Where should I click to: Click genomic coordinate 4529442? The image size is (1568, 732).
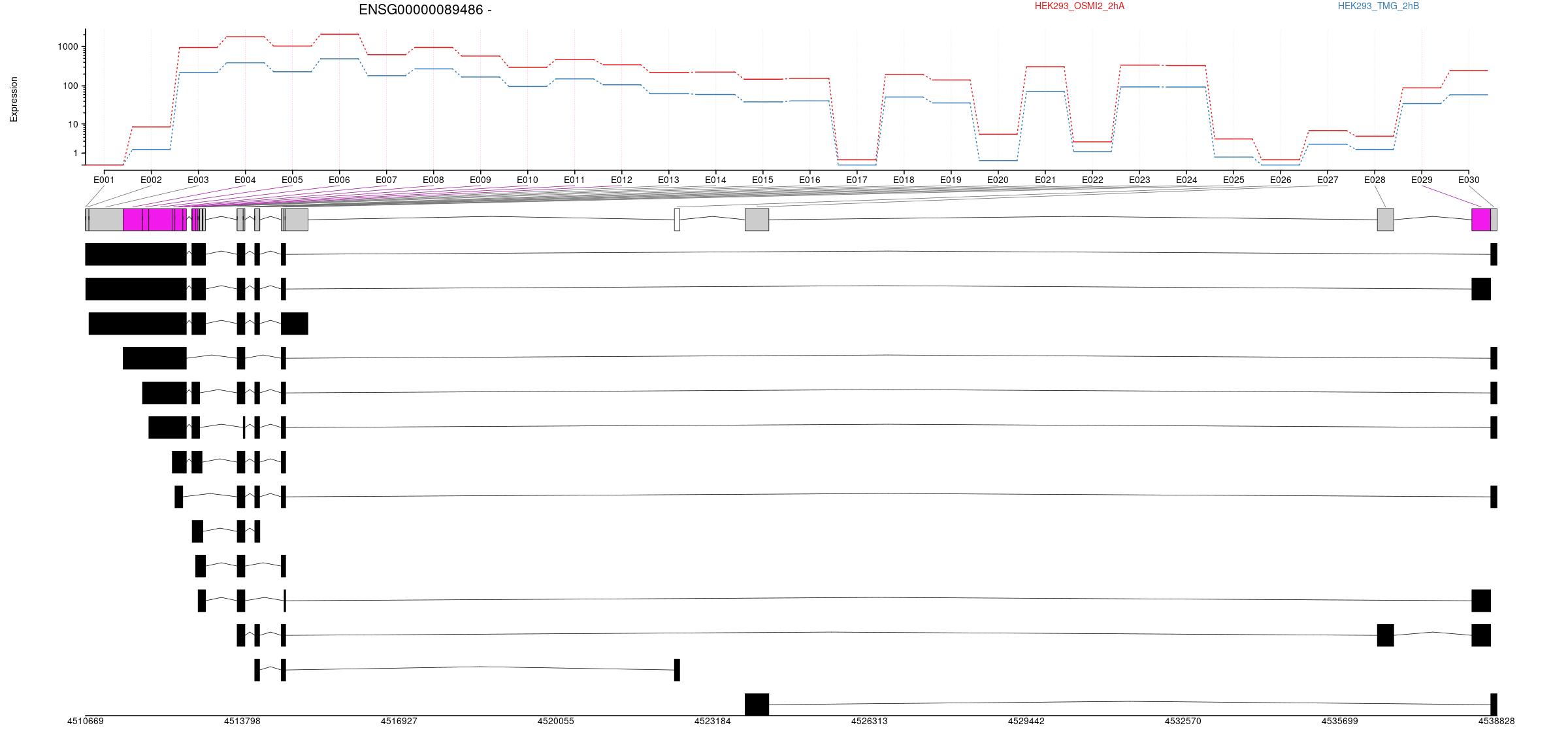[x=1026, y=721]
